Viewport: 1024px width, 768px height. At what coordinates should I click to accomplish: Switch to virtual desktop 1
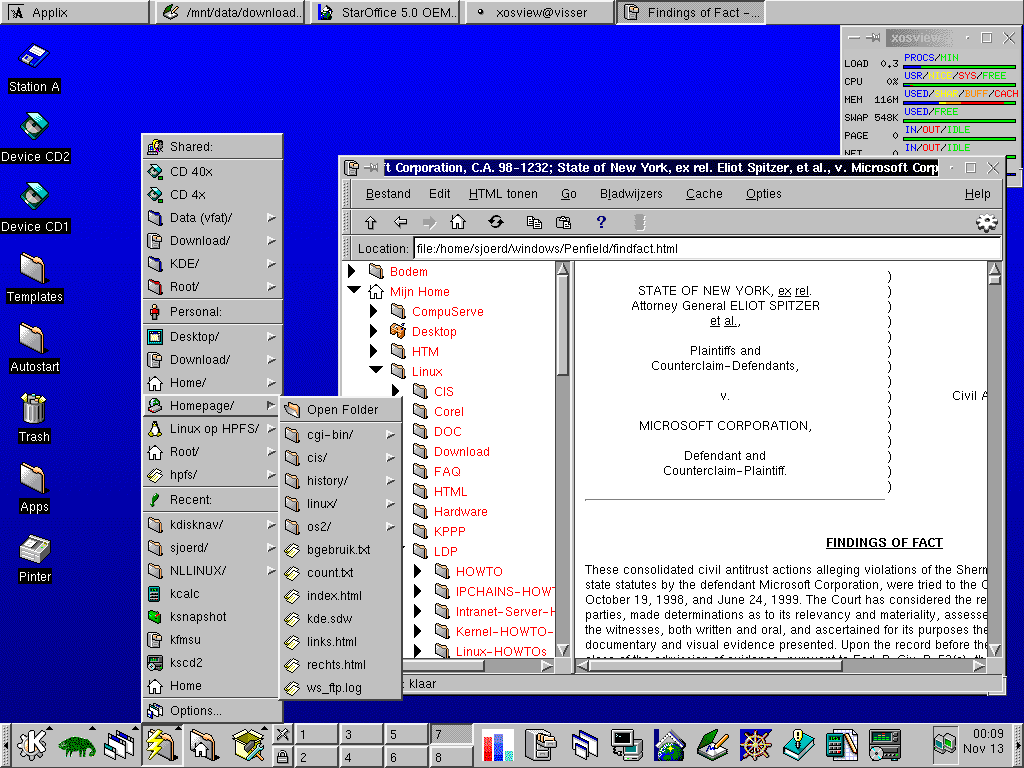point(315,735)
